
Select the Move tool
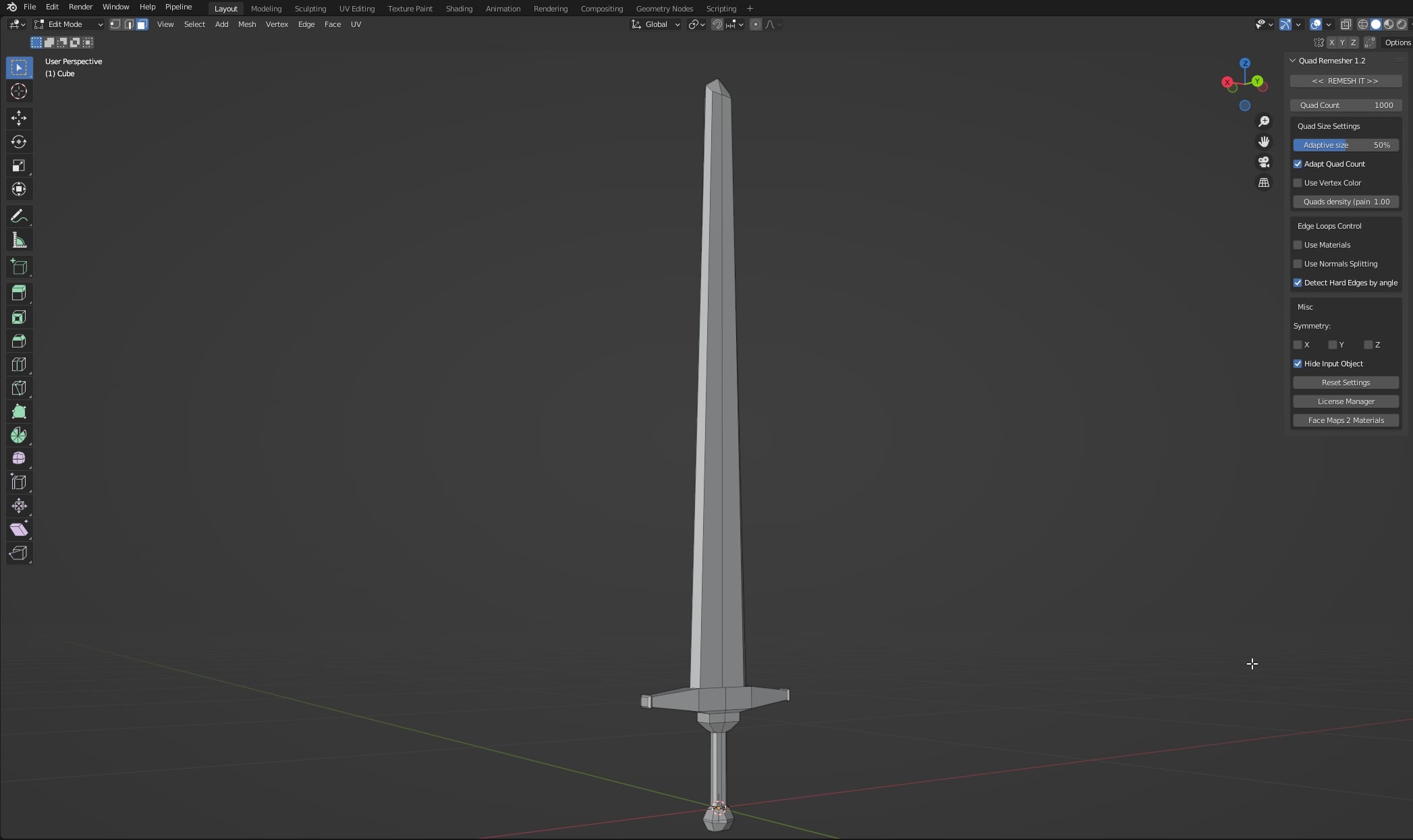click(x=19, y=119)
